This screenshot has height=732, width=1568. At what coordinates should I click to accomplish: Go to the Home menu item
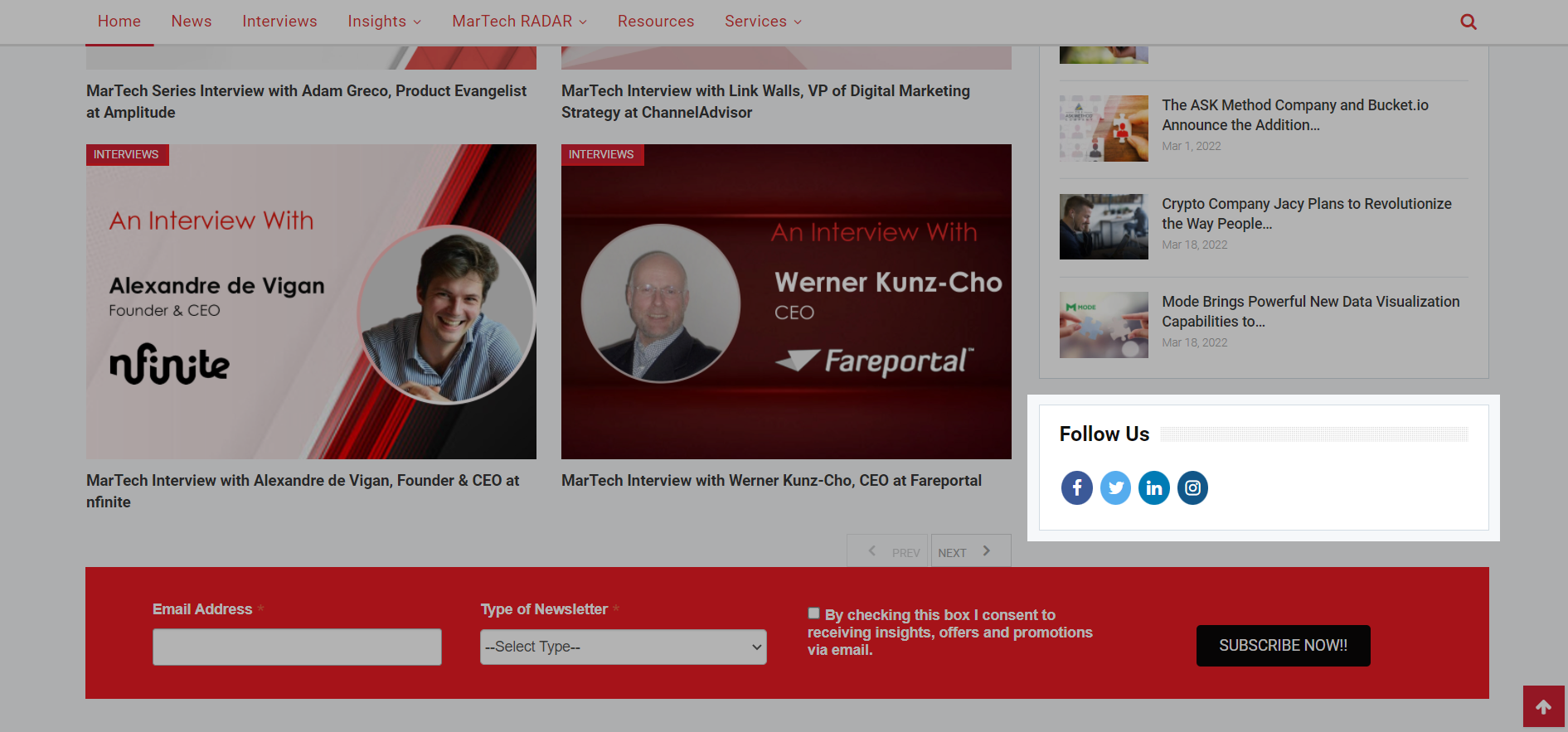(119, 22)
